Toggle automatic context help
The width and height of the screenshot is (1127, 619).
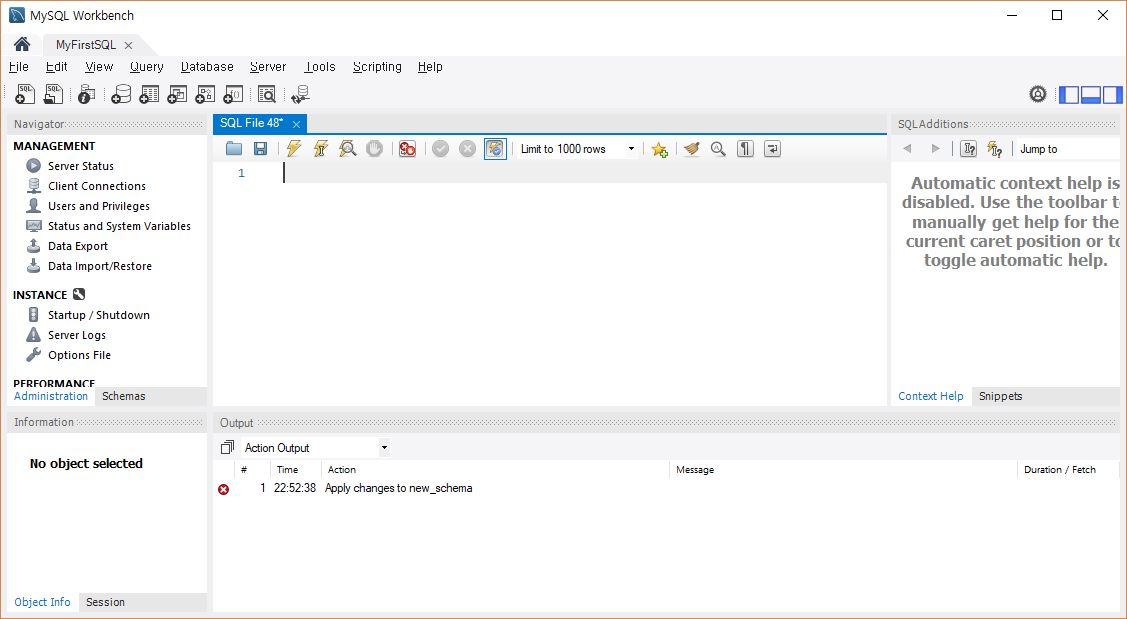point(995,149)
